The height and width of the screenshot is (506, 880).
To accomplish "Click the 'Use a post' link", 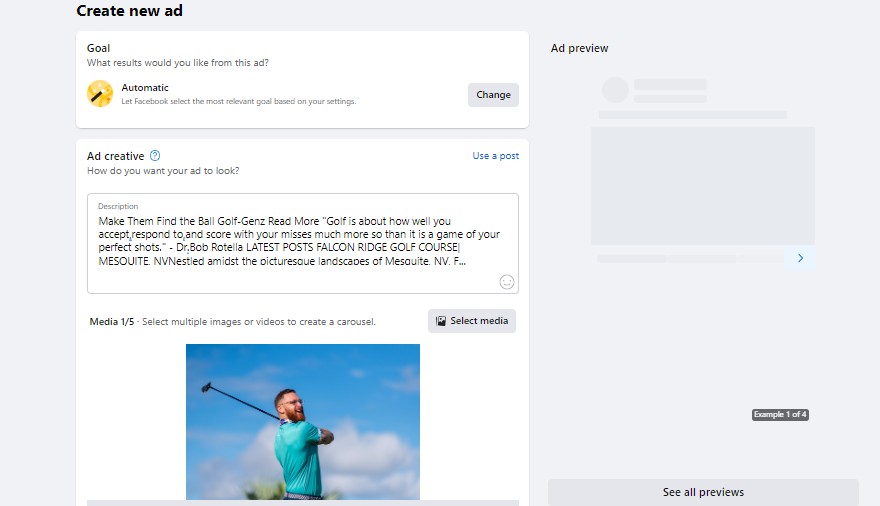I will (495, 156).
